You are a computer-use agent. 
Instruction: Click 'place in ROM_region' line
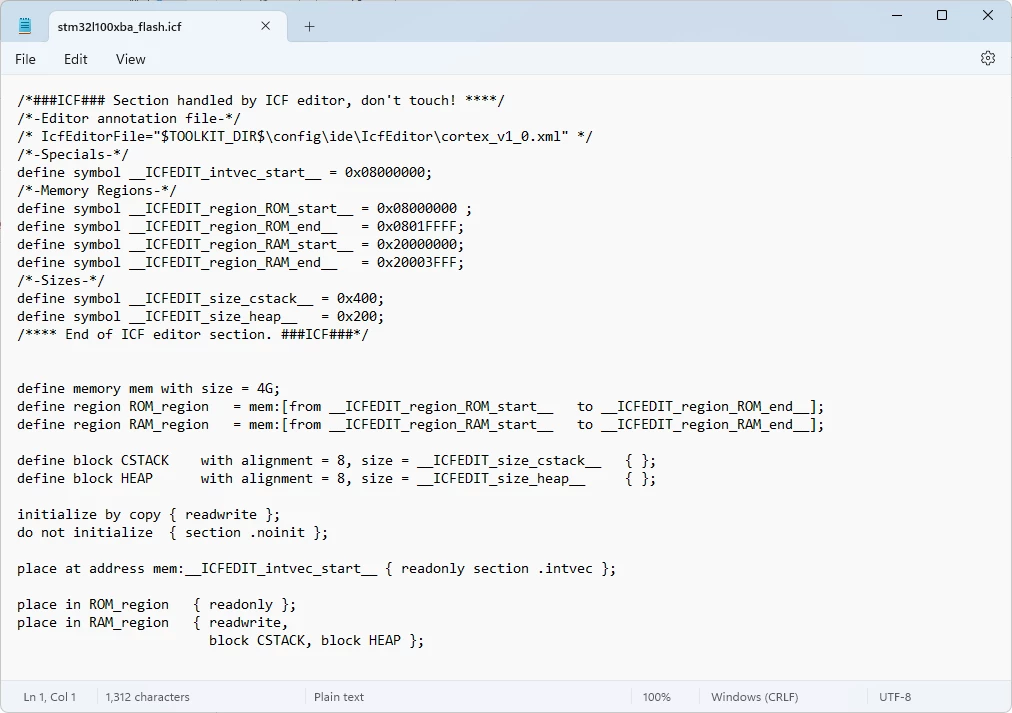(157, 605)
